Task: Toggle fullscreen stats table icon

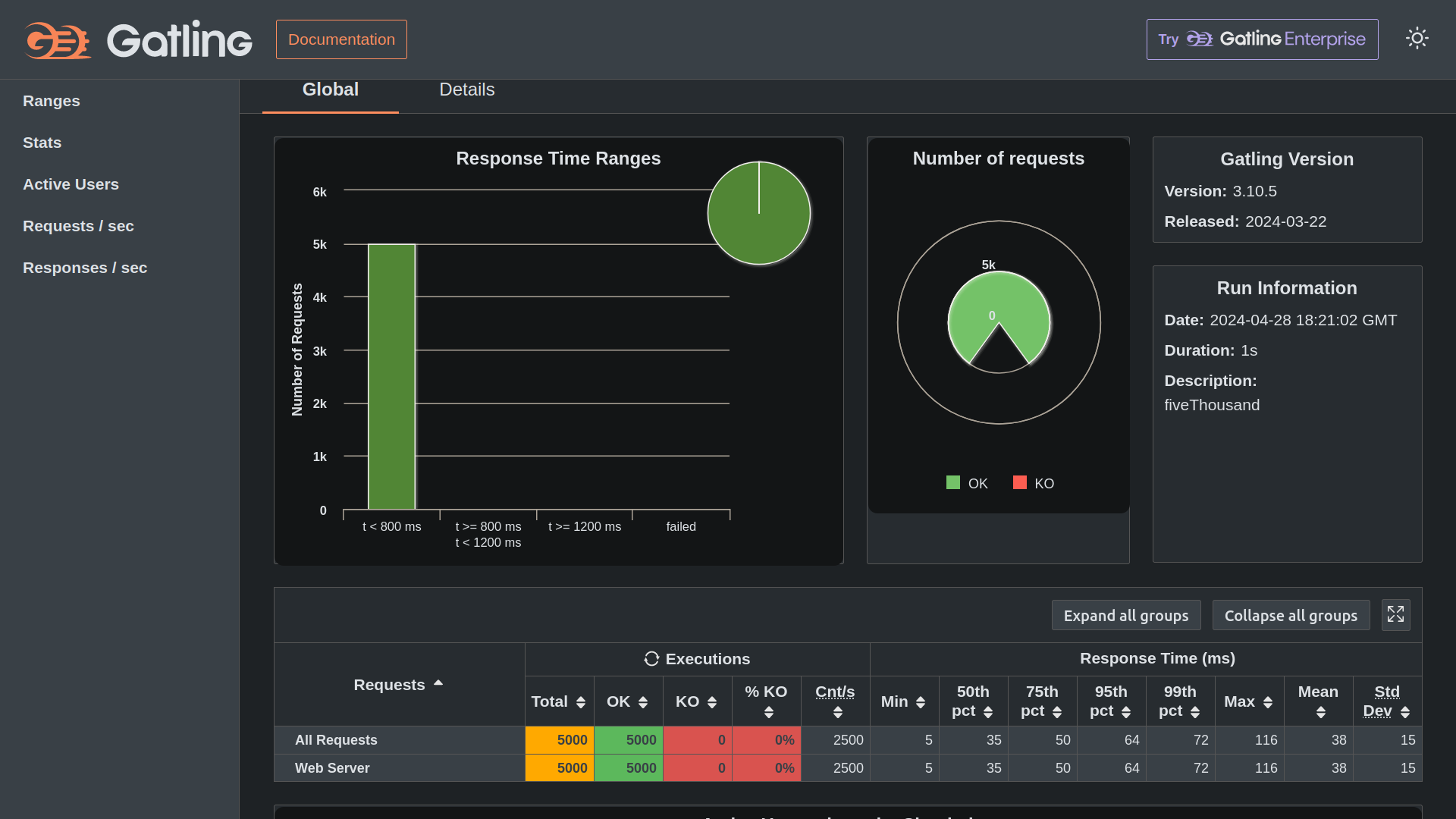Action: click(1396, 615)
